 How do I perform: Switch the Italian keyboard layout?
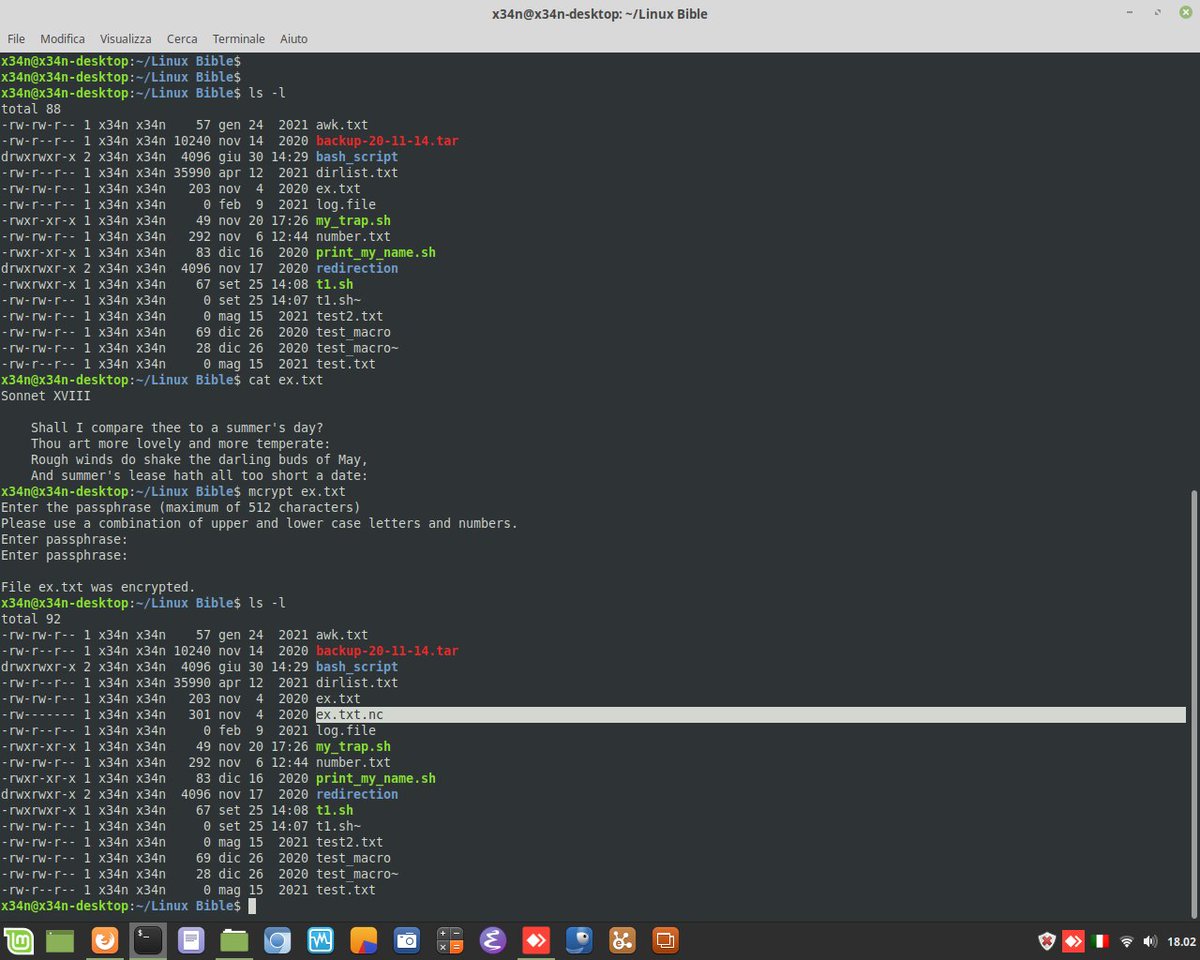(x=1099, y=940)
